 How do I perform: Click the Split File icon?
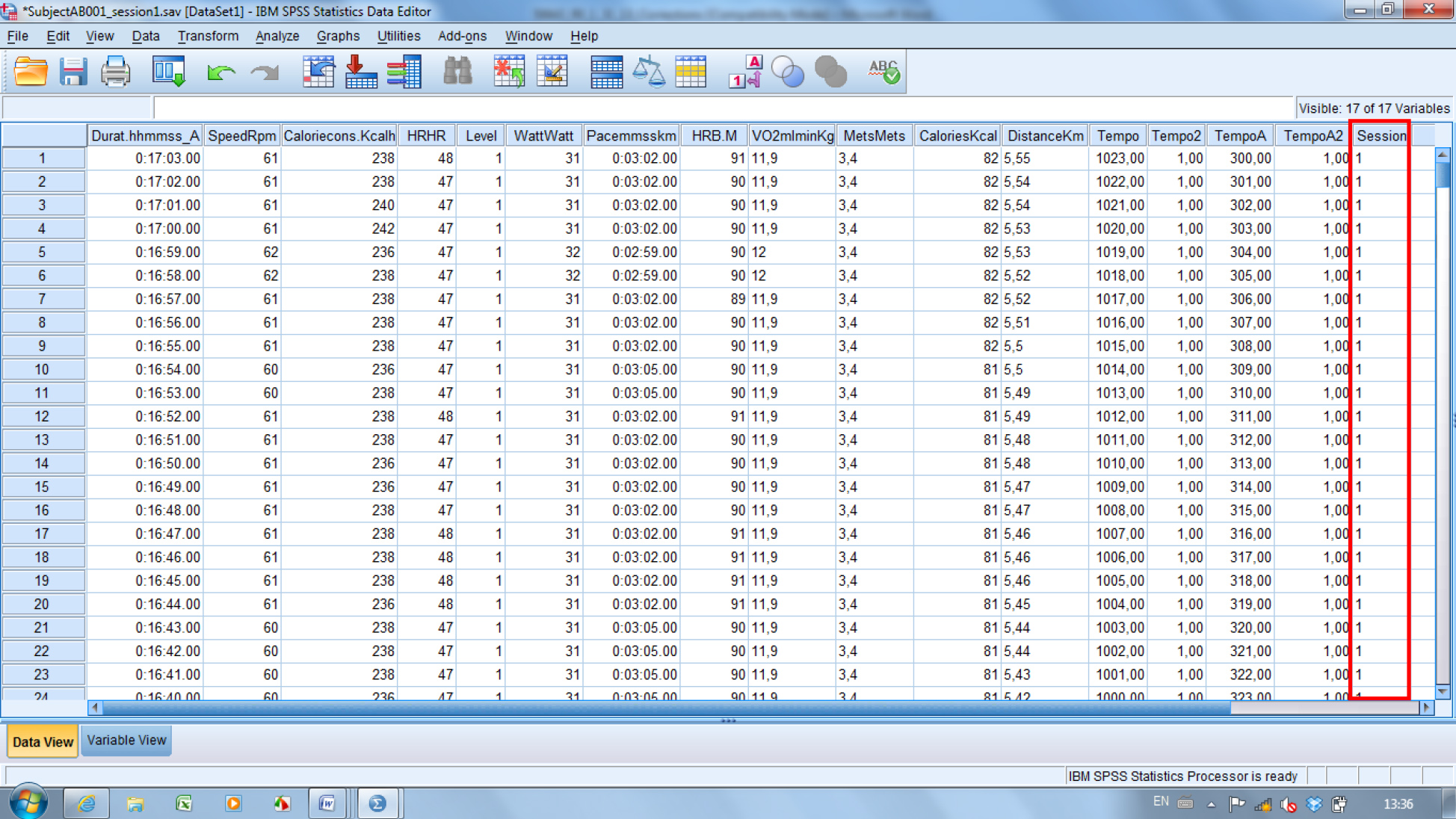click(x=606, y=72)
